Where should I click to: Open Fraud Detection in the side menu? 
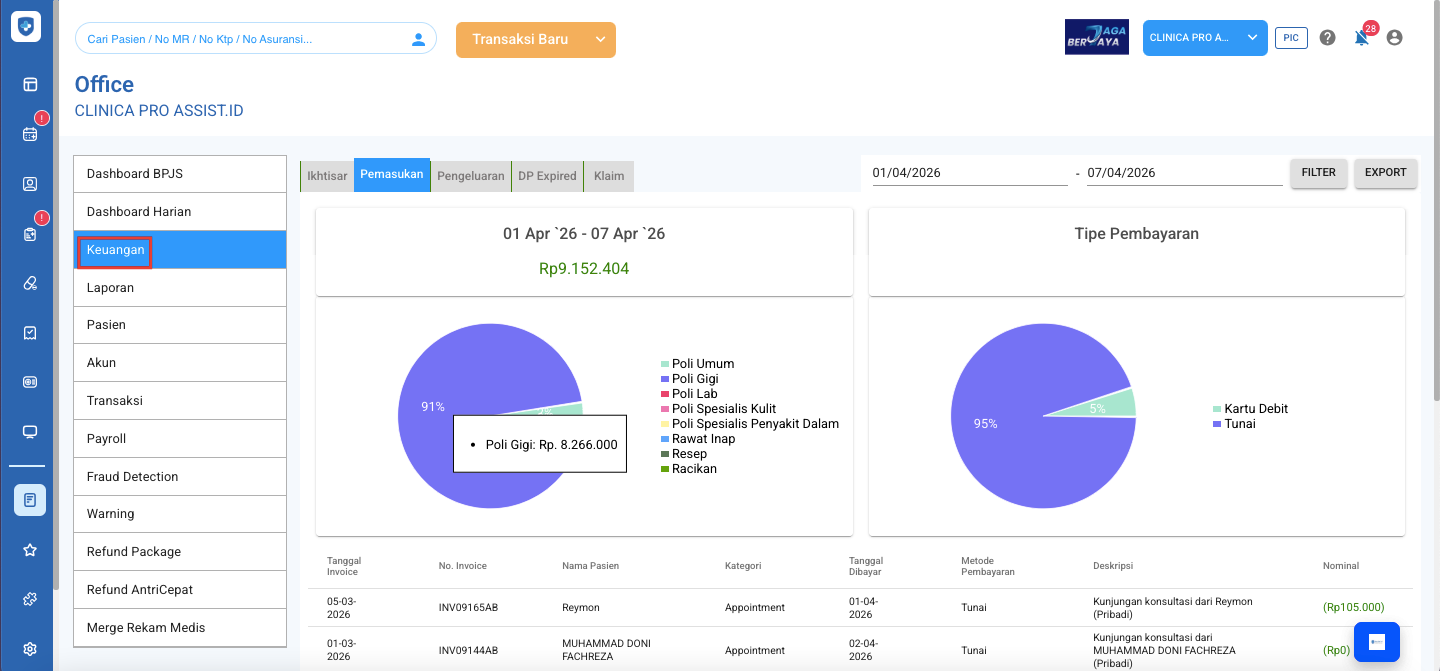180,477
